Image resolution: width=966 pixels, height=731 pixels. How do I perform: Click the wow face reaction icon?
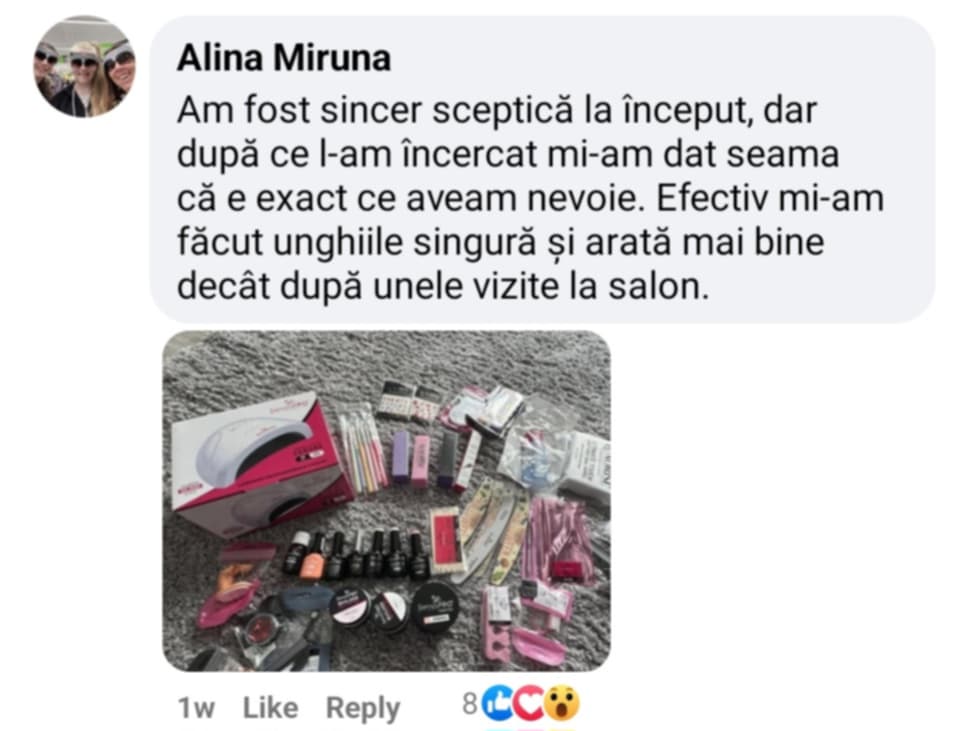(562, 703)
